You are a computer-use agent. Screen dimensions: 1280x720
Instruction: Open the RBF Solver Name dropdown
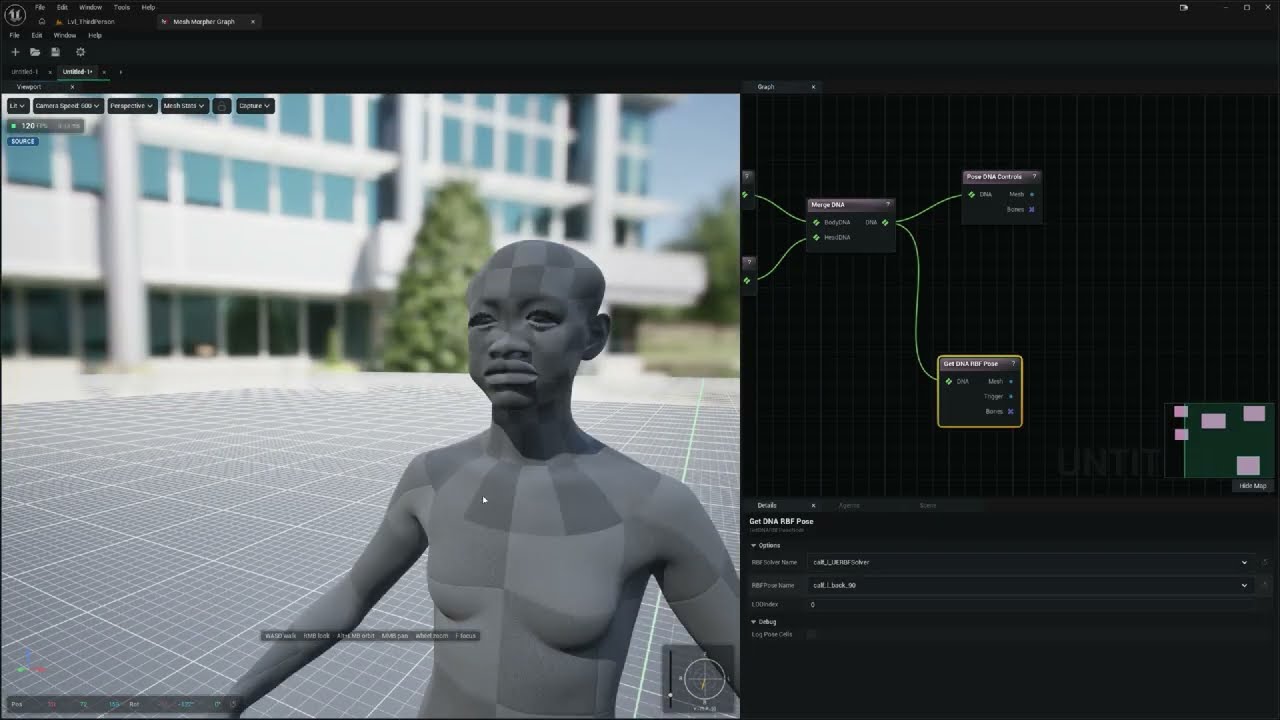[x=1029, y=562]
